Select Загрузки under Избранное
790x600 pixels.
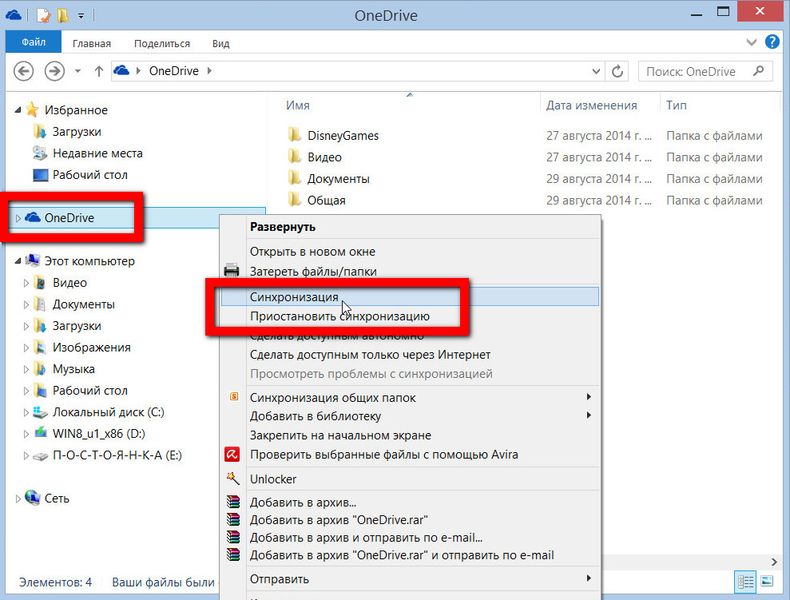tap(77, 131)
